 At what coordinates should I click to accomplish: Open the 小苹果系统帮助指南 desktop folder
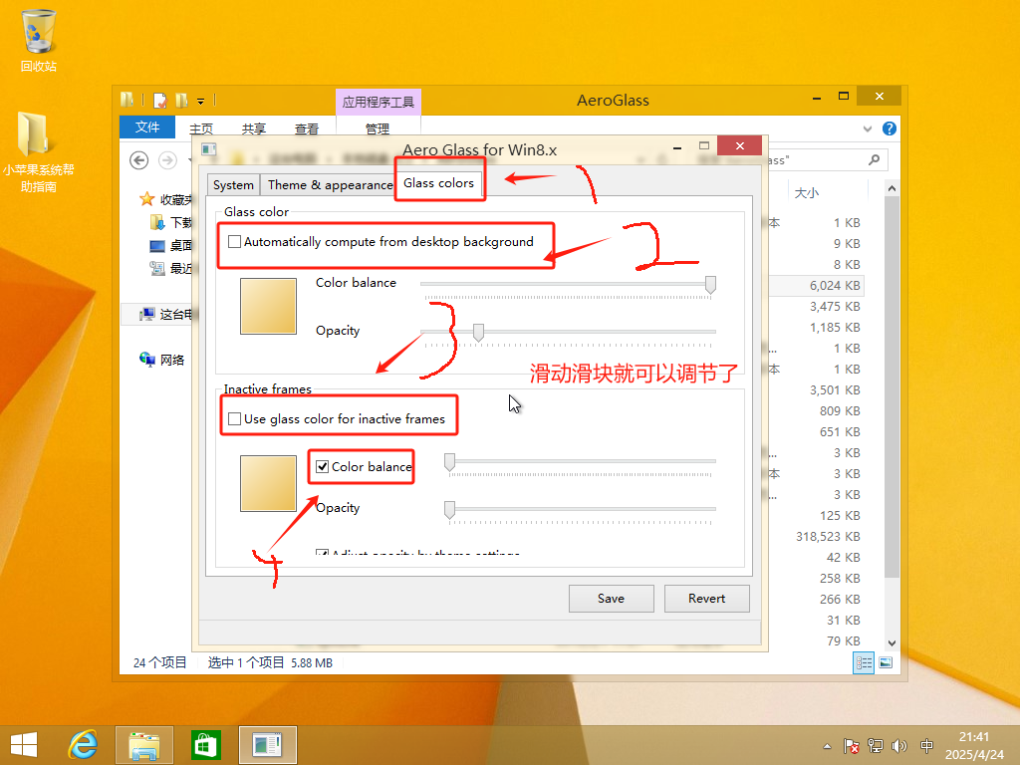pyautogui.click(x=38, y=152)
